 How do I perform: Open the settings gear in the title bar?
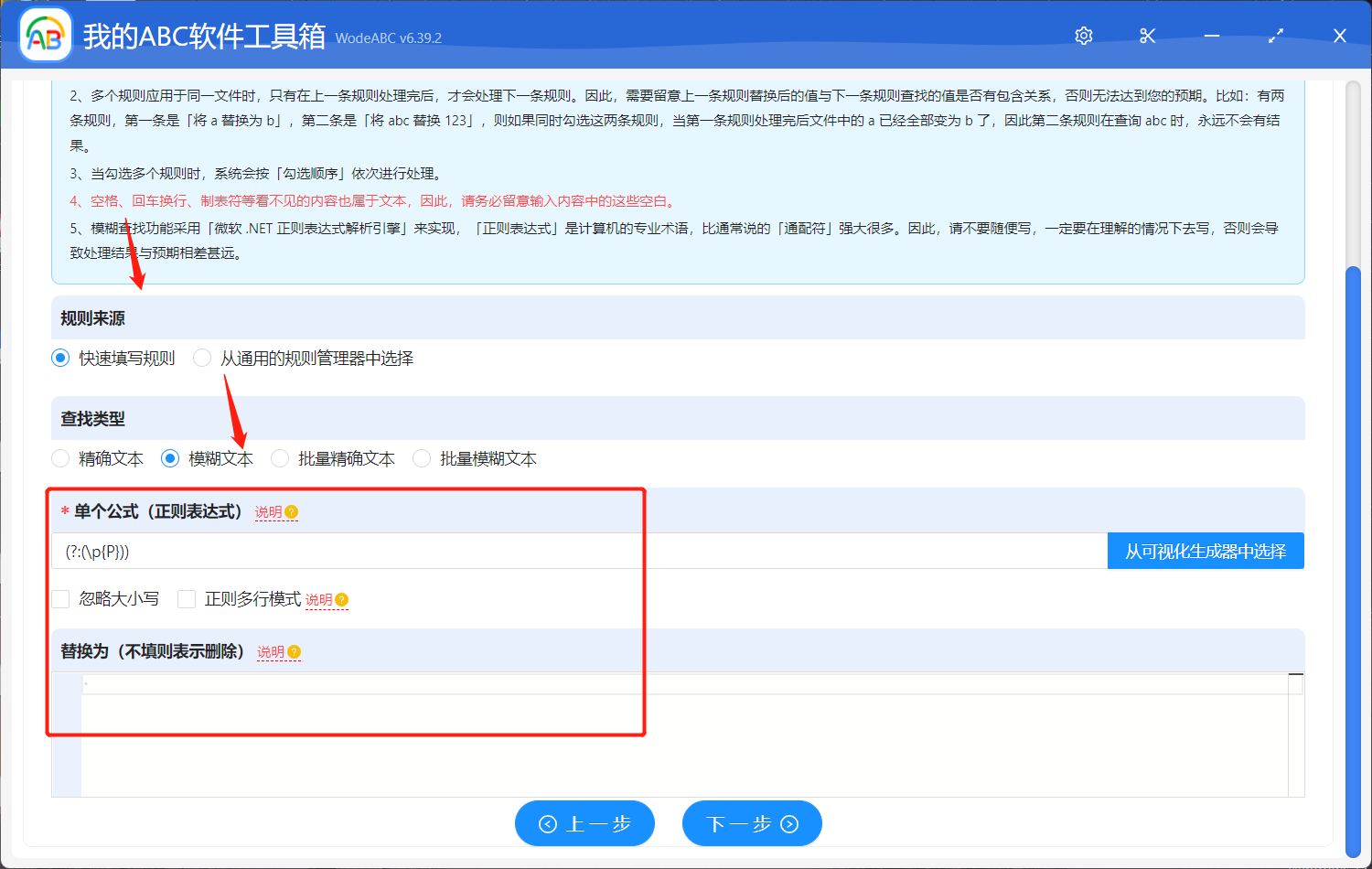click(1083, 36)
